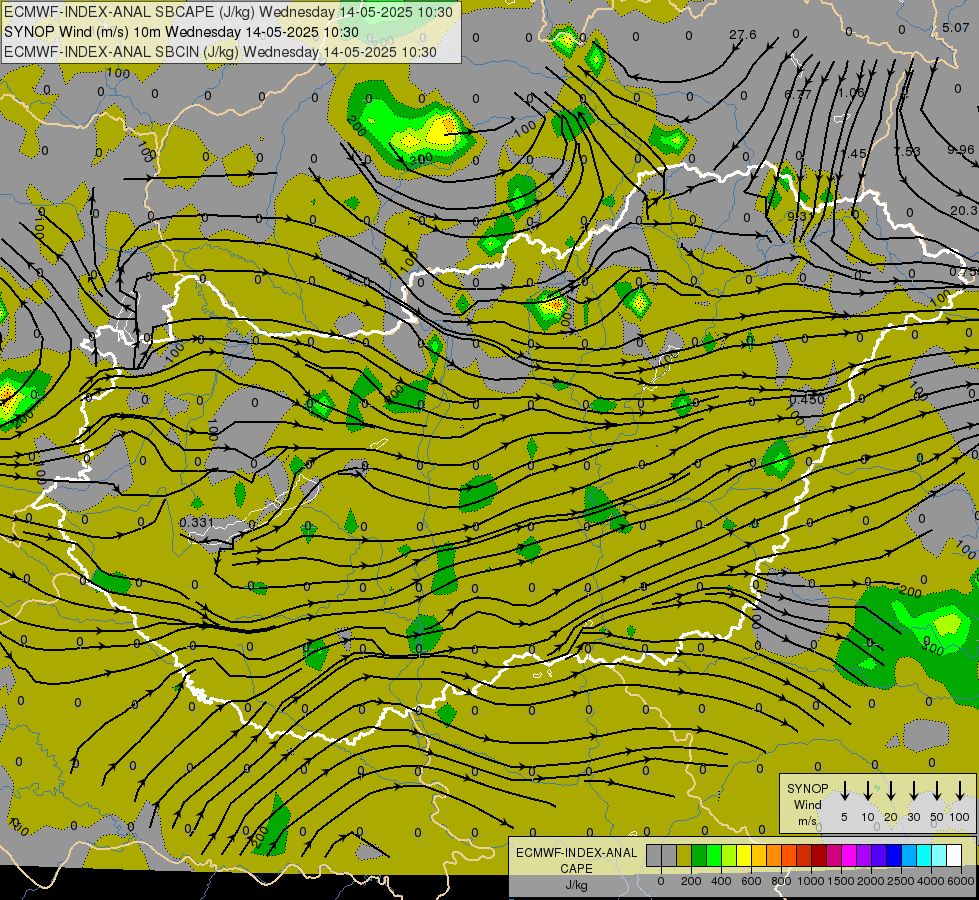Click the 9.96 value on the map
The height and width of the screenshot is (900, 979).
(x=960, y=149)
